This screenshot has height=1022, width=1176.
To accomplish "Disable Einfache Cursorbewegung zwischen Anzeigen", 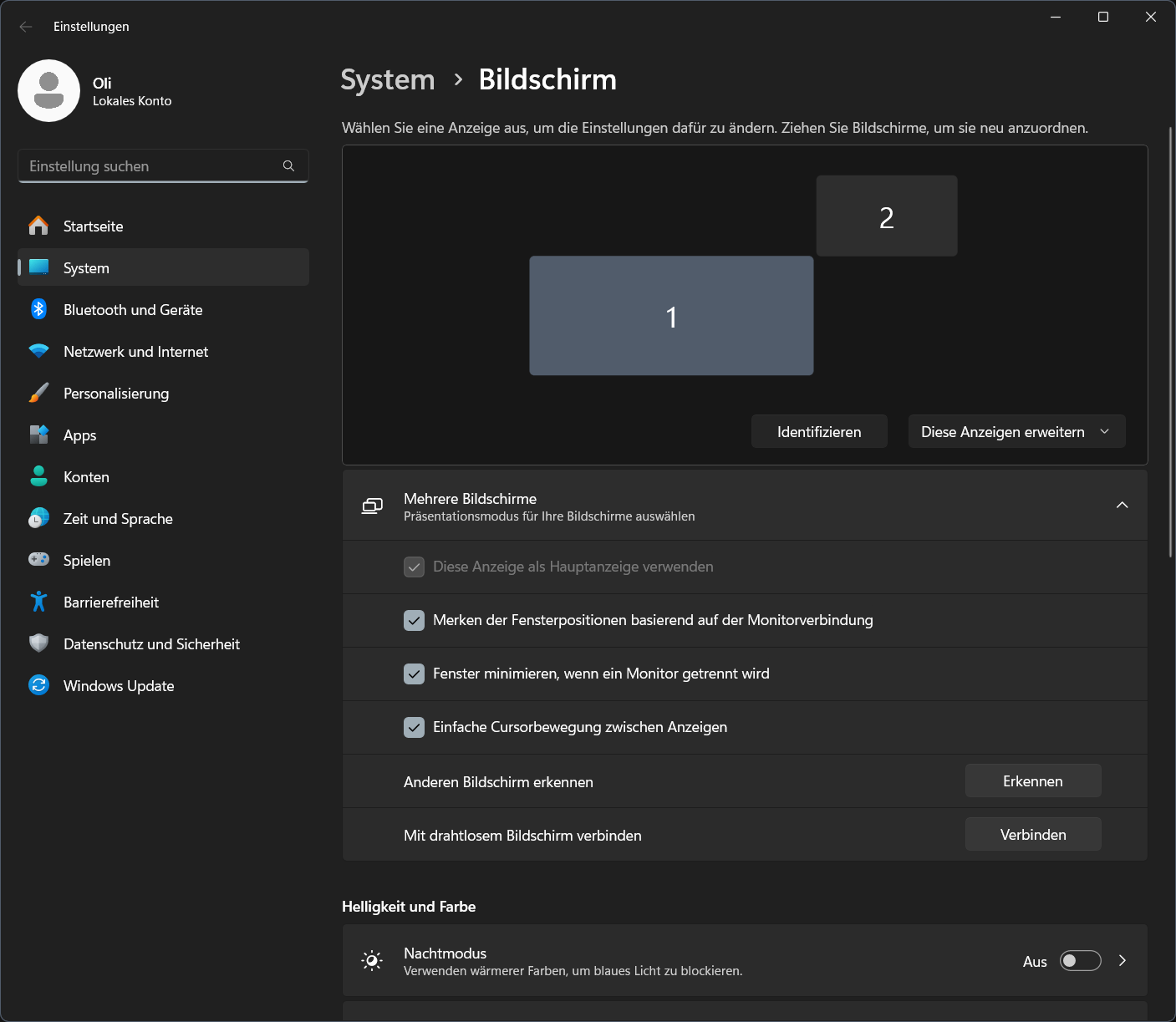I will 414,727.
